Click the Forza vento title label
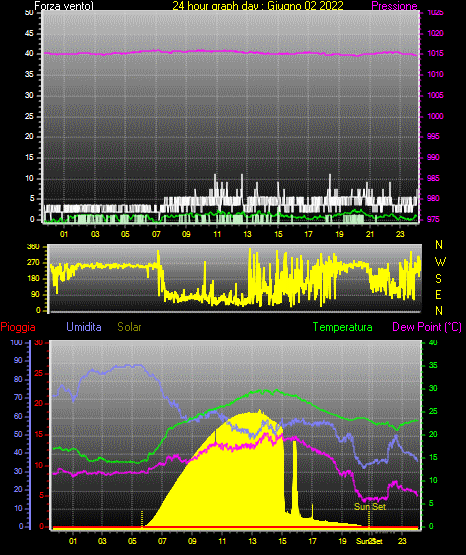The width and height of the screenshot is (466, 555). point(64,6)
